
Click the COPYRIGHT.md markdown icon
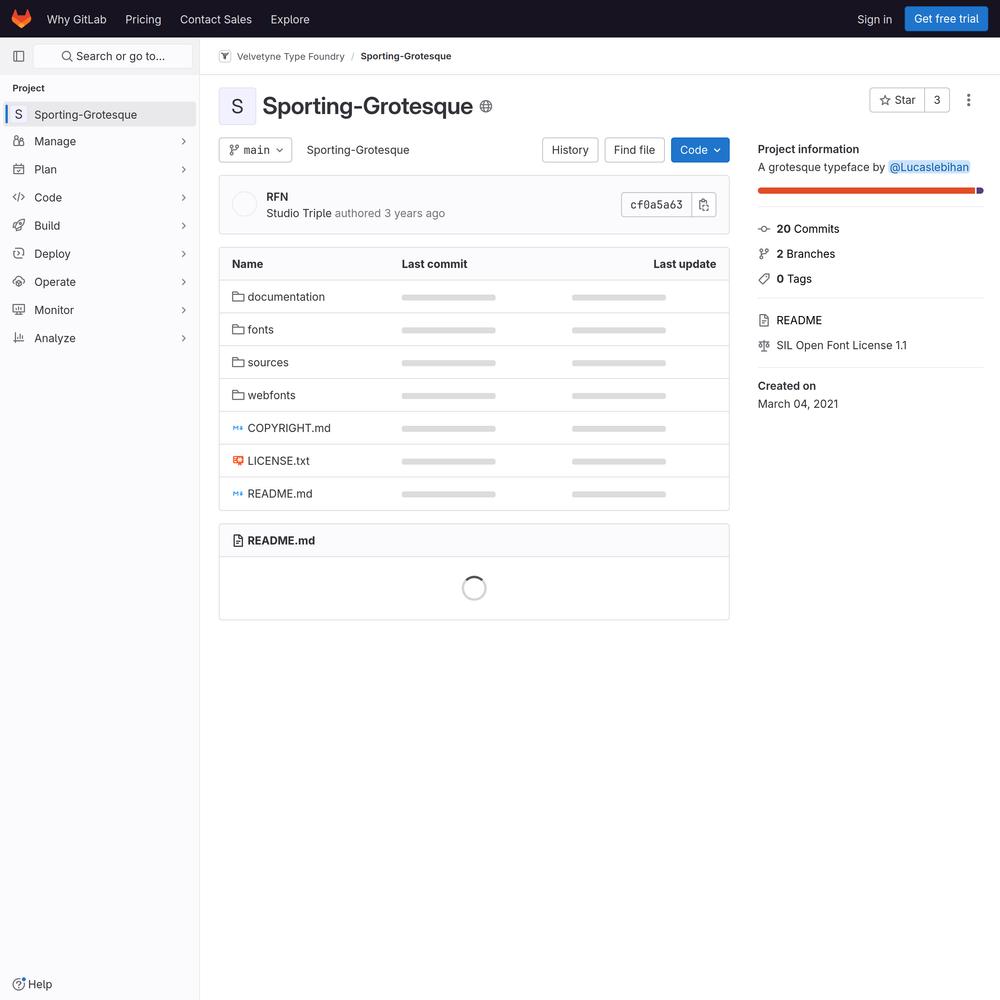238,428
